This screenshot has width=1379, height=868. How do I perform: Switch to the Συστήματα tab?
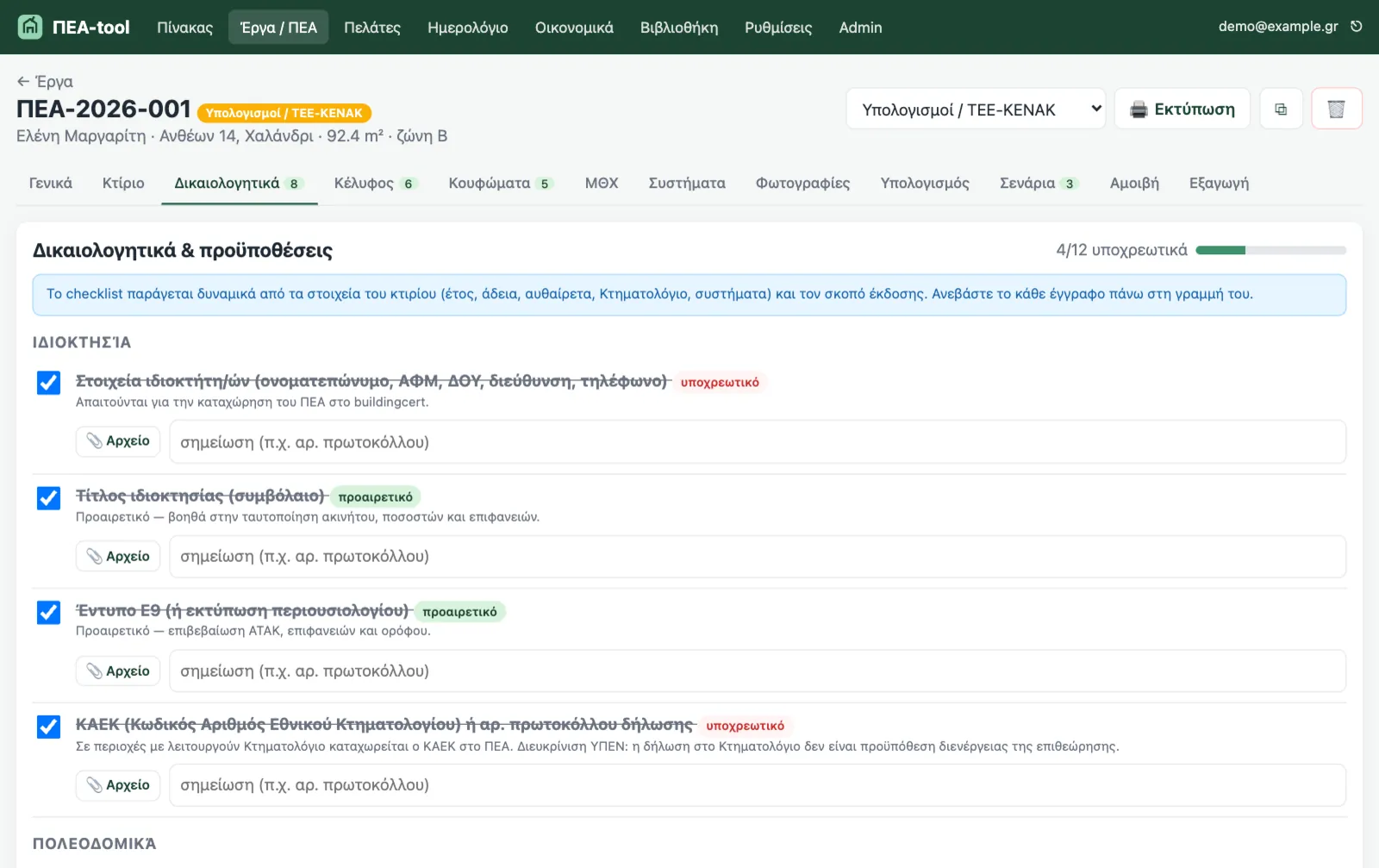click(x=687, y=184)
